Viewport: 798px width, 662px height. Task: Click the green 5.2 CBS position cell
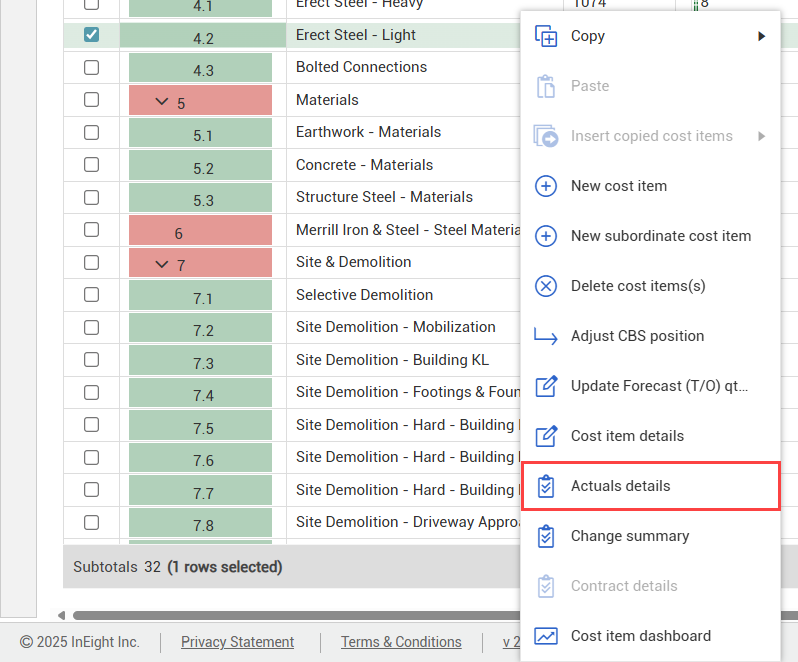point(201,166)
